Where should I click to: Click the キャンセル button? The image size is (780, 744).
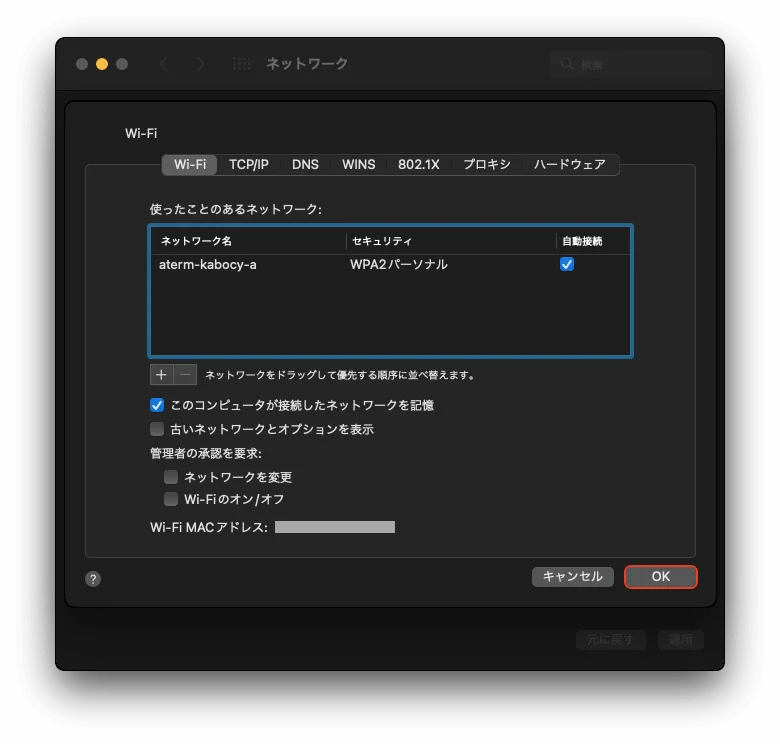coord(572,577)
